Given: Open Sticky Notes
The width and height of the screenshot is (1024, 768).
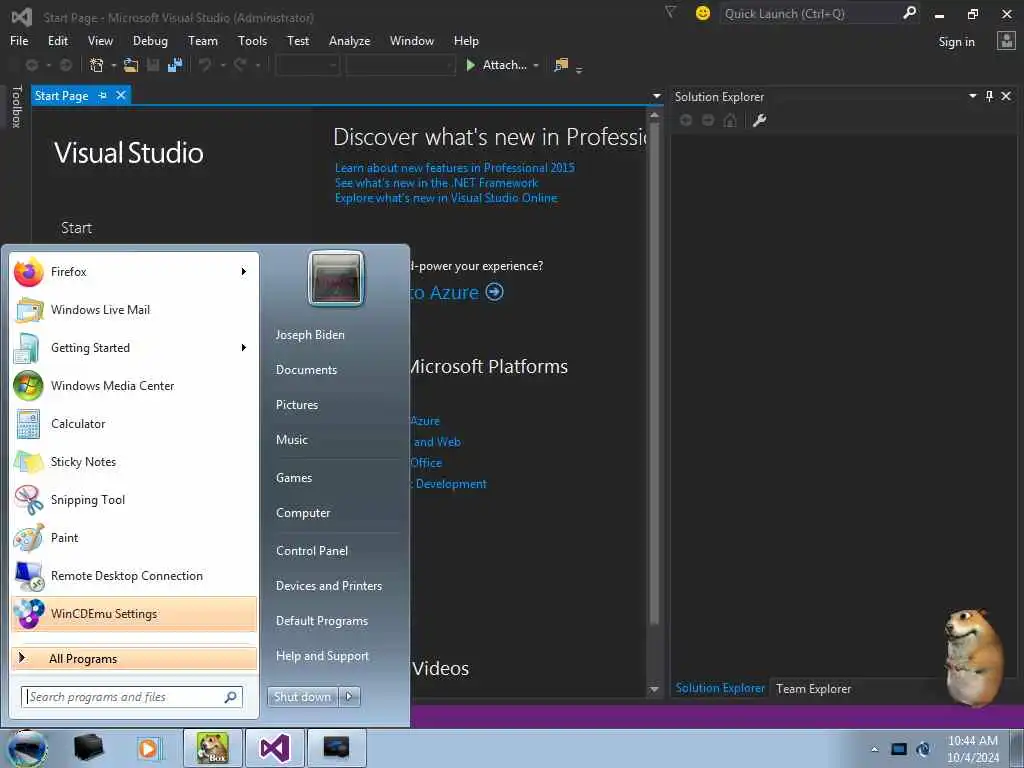Looking at the screenshot, I should 135,462.
